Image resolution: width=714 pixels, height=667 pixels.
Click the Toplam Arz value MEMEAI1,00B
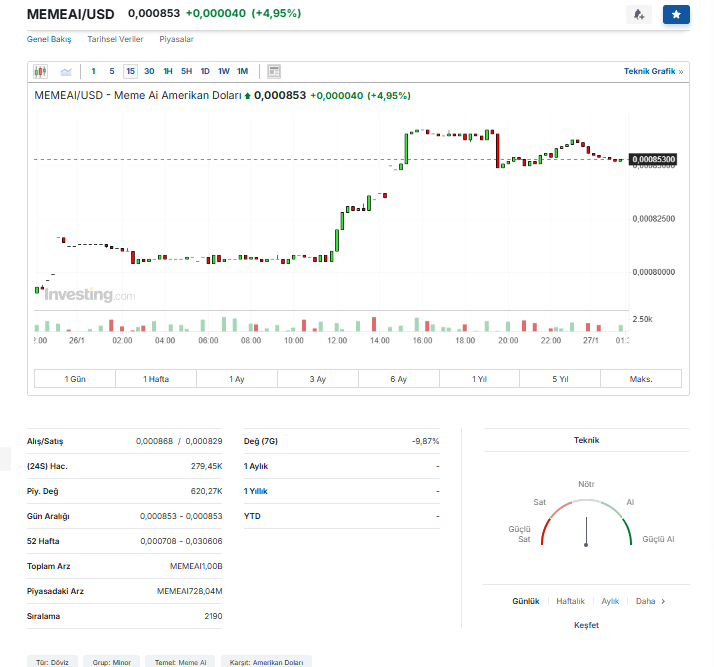click(x=196, y=566)
